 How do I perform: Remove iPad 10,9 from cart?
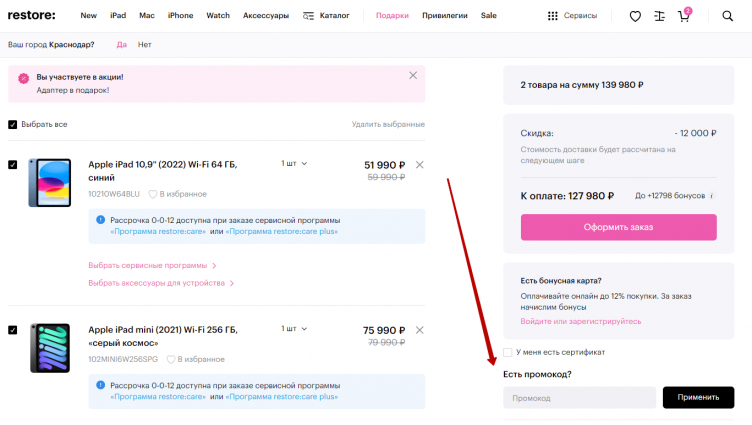coord(419,165)
